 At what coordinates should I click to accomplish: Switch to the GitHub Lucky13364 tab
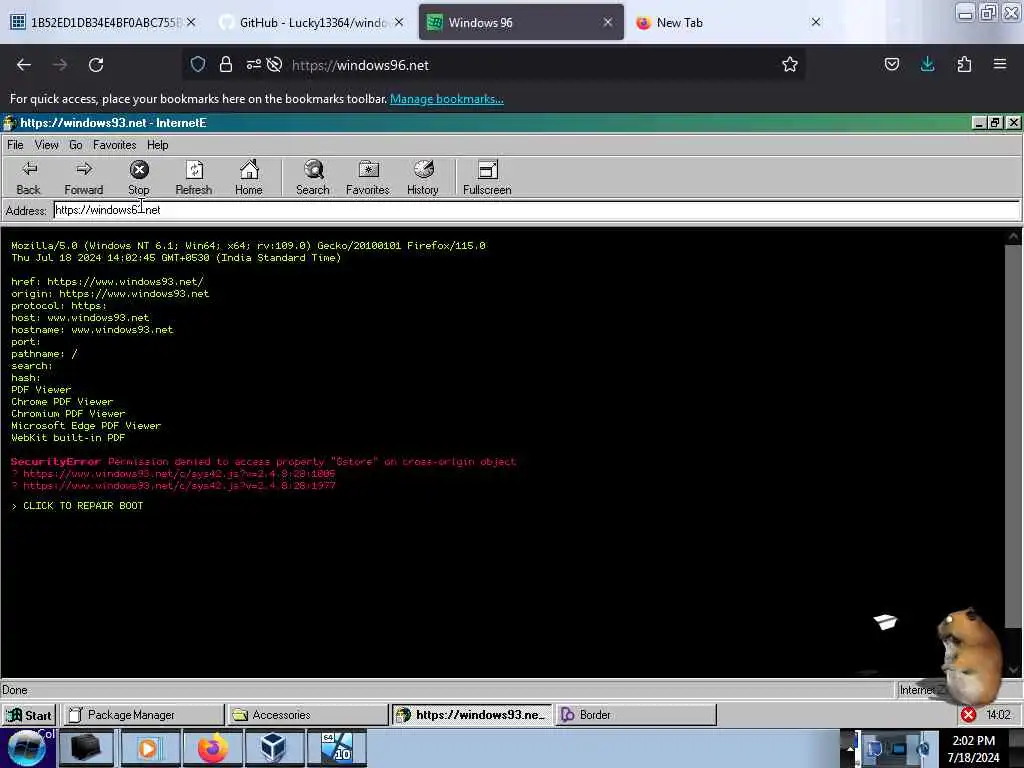point(312,22)
